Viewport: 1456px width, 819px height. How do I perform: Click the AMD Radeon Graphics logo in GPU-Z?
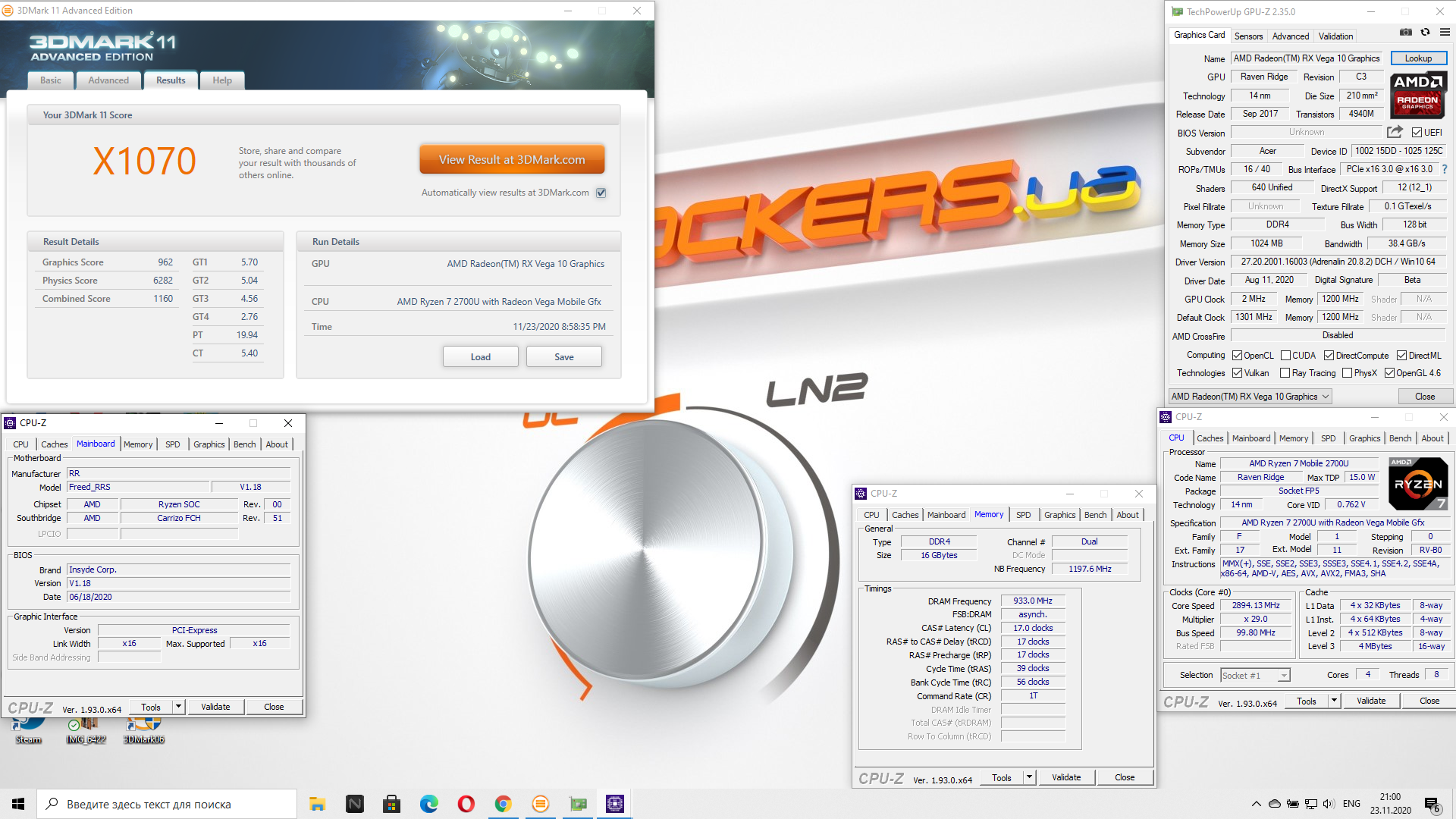[1418, 95]
